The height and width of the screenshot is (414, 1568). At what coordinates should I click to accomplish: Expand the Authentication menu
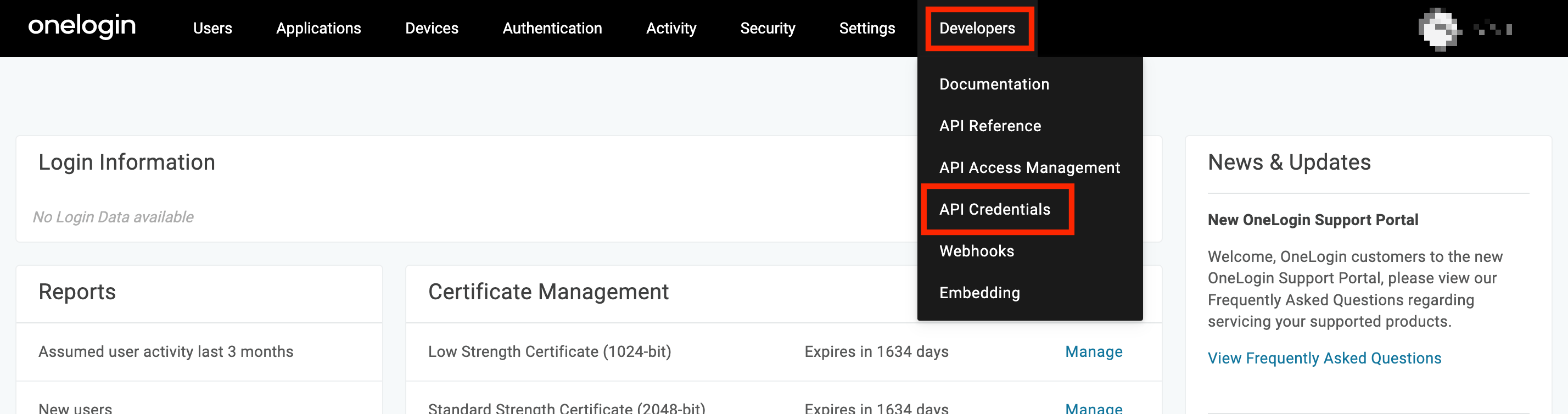(552, 29)
